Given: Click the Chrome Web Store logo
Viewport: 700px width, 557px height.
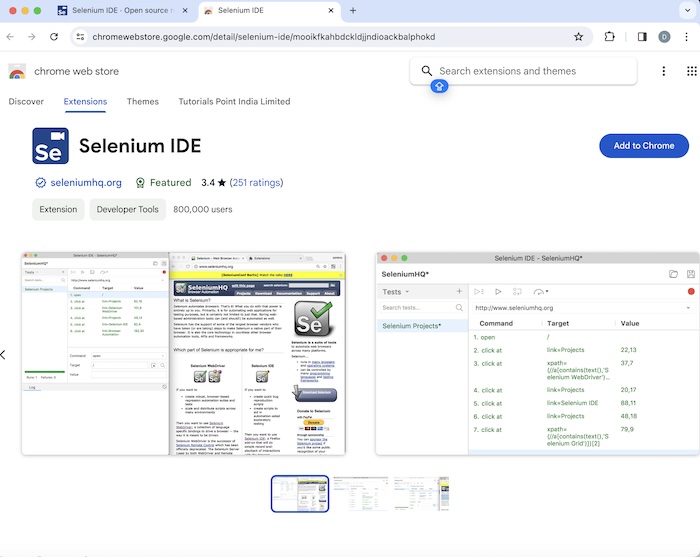Looking at the screenshot, I should (17, 71).
